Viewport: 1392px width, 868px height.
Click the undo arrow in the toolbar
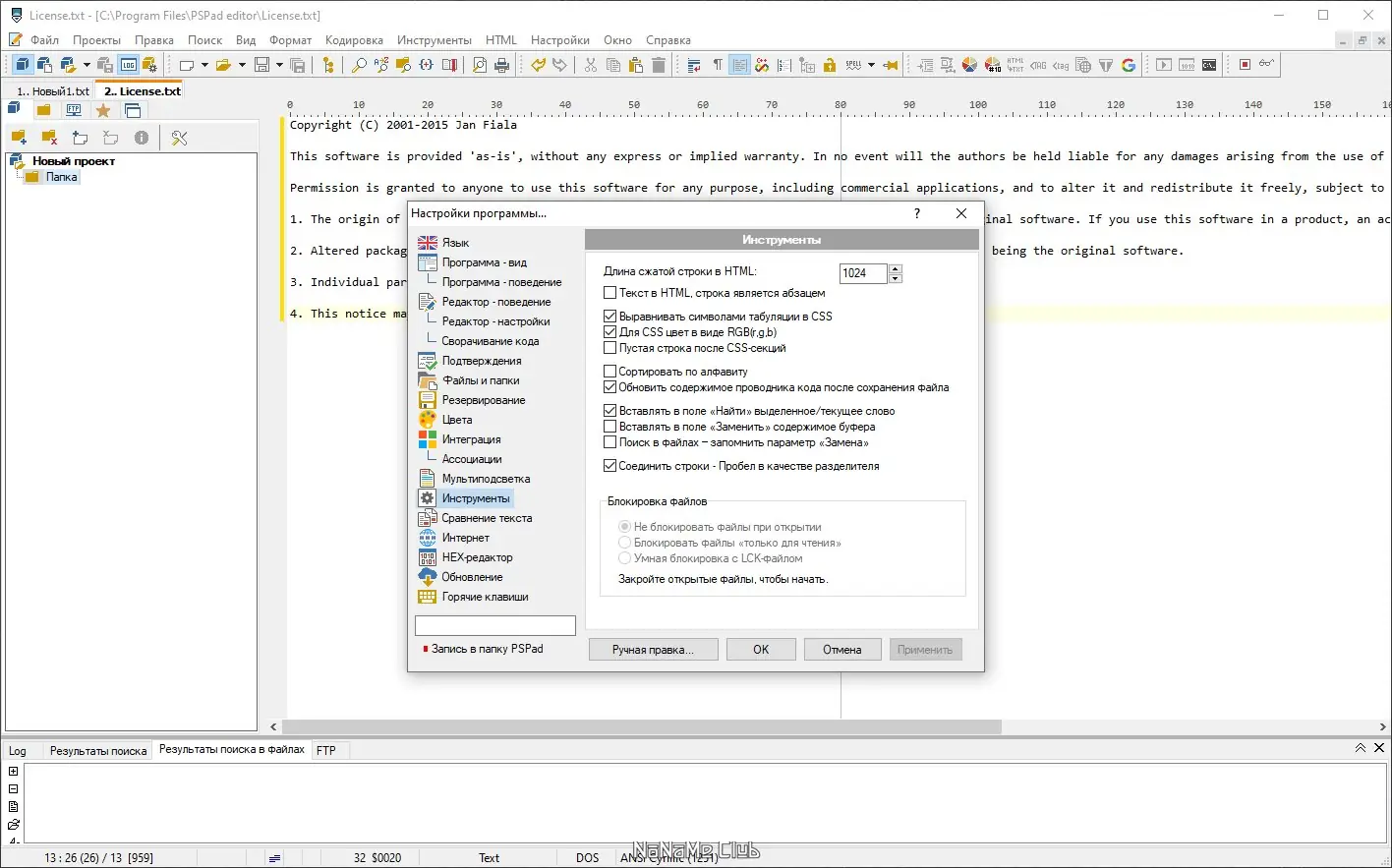click(x=538, y=65)
